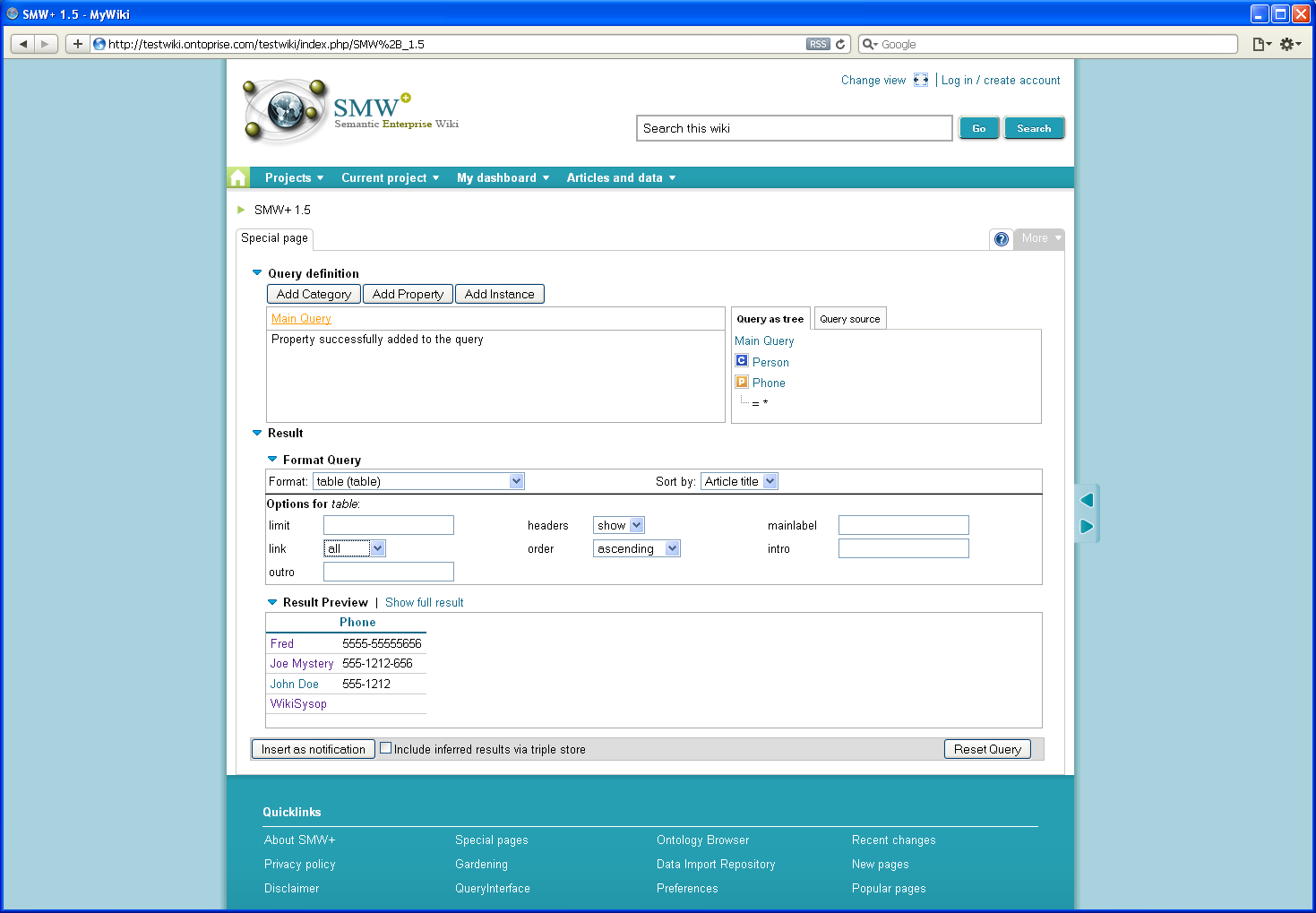Open the Projects menu
Viewport: 1316px width, 913px height.
tap(294, 177)
